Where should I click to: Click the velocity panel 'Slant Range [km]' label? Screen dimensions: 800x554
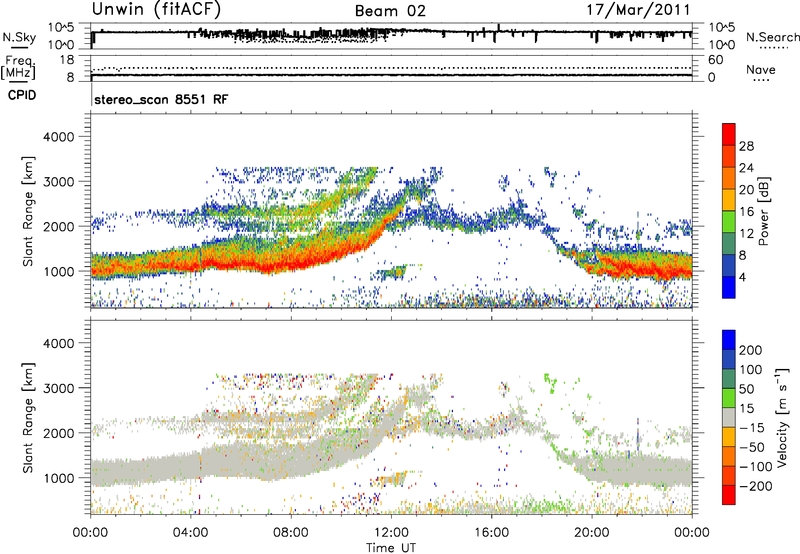(28, 417)
